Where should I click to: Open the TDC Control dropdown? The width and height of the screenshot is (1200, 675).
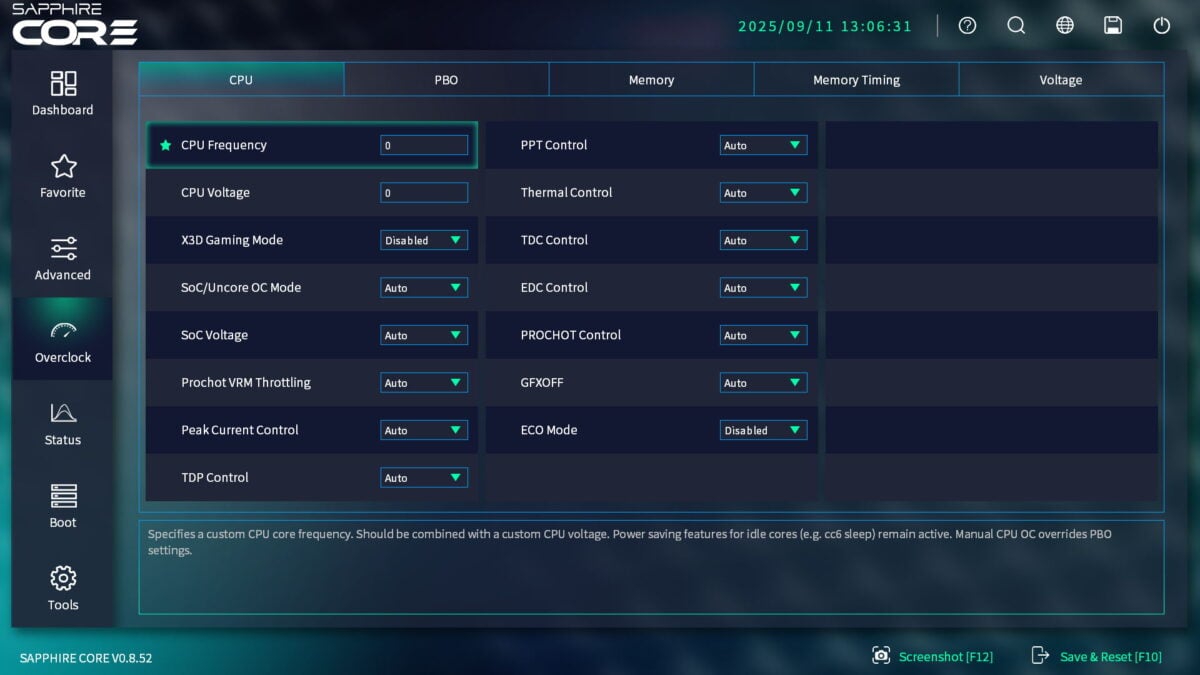[763, 240]
